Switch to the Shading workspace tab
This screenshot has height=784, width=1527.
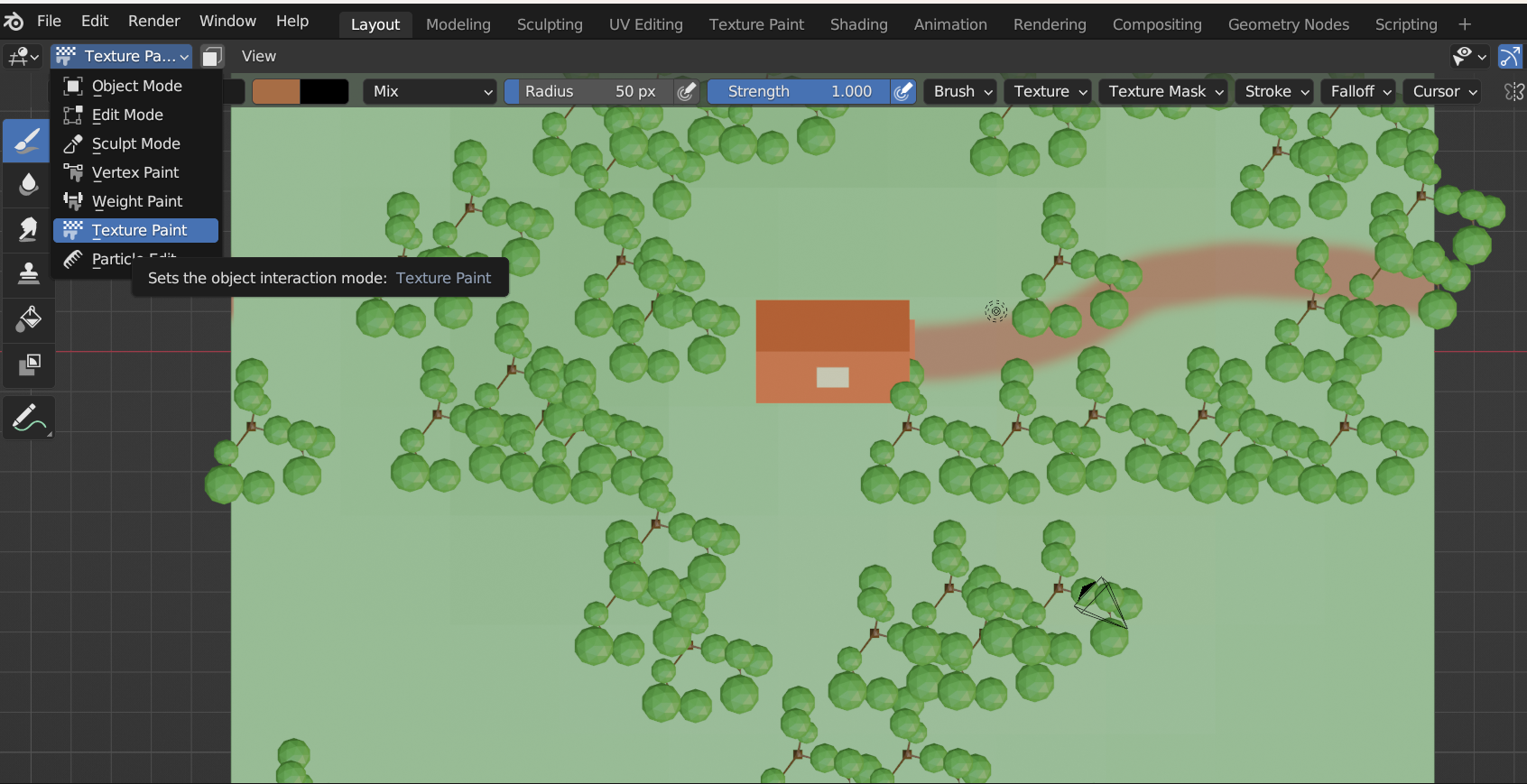pyautogui.click(x=859, y=24)
